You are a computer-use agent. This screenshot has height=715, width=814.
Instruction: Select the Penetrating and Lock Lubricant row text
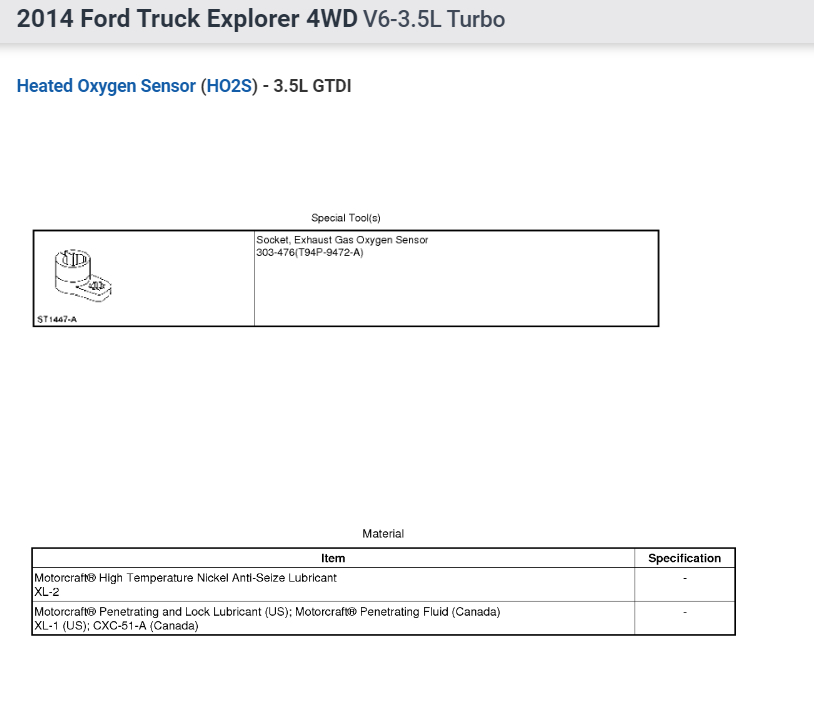267,611
